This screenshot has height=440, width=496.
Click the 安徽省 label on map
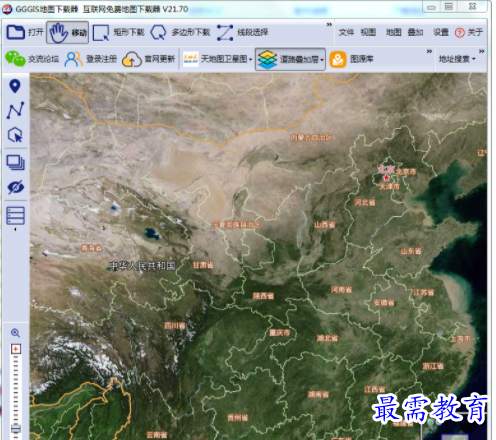point(384,303)
